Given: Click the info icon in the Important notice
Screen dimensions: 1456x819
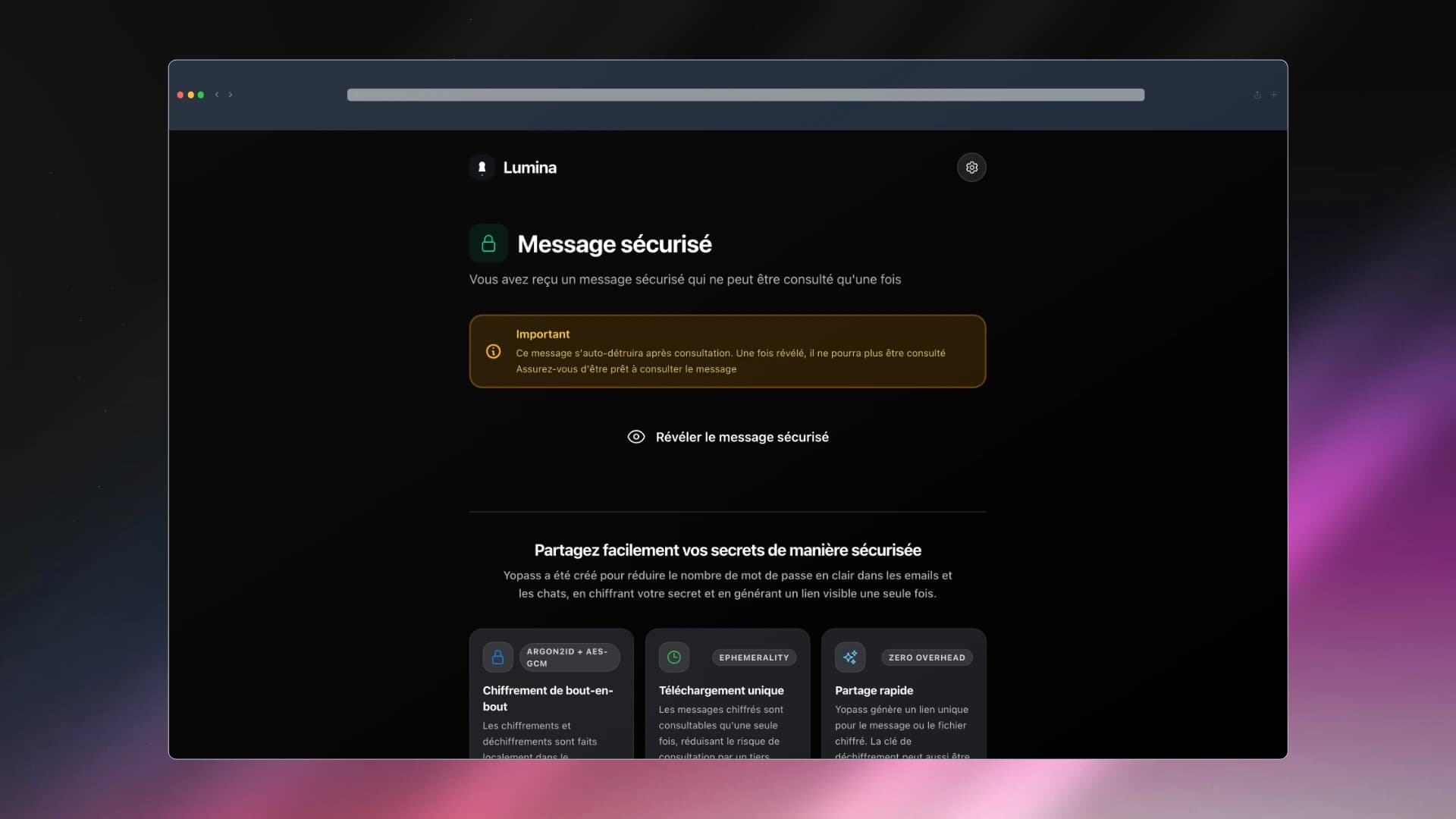Looking at the screenshot, I should [493, 351].
